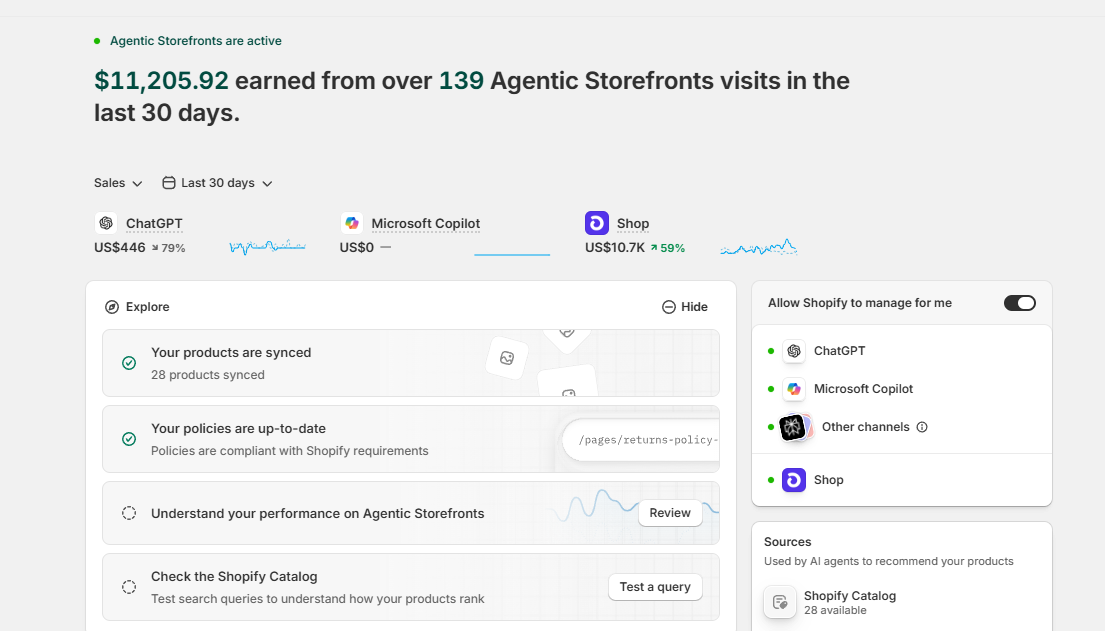The width and height of the screenshot is (1105, 631).
Task: Open the Your policies are up-to-date card
Action: (411, 439)
